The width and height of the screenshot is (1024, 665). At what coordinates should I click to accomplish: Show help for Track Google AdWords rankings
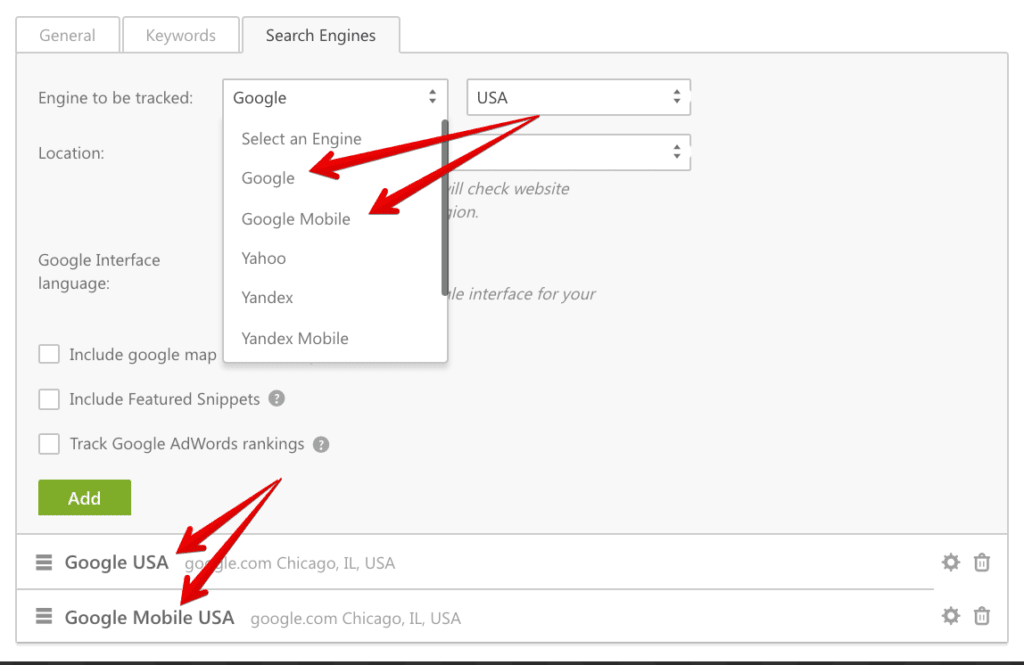click(x=321, y=444)
